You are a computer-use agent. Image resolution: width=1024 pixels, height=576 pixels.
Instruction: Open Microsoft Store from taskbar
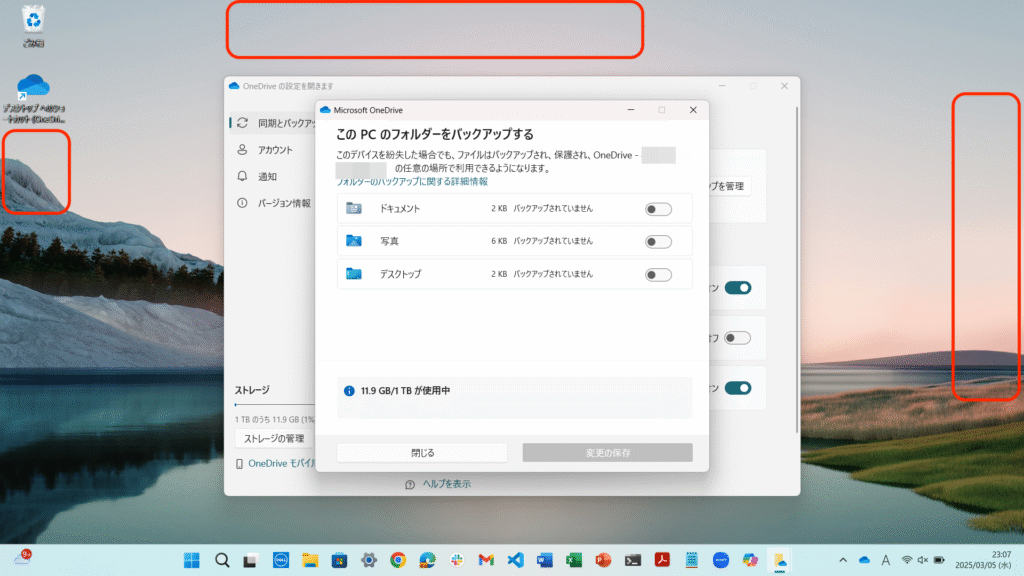tap(339, 560)
